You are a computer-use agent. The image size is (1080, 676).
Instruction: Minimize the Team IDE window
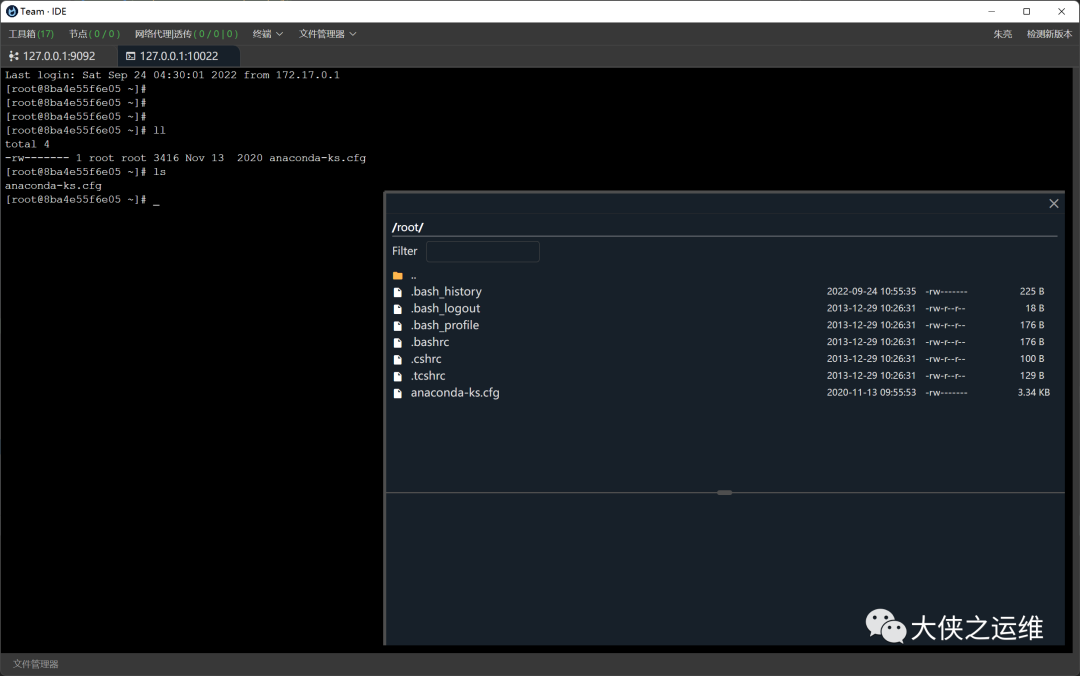click(x=992, y=11)
